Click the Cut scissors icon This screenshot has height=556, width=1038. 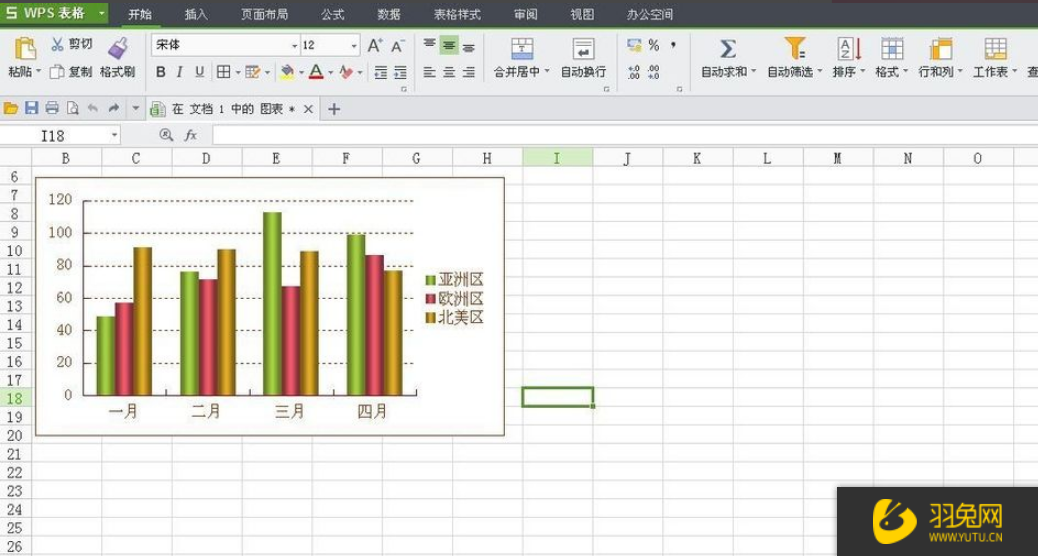click(x=58, y=44)
